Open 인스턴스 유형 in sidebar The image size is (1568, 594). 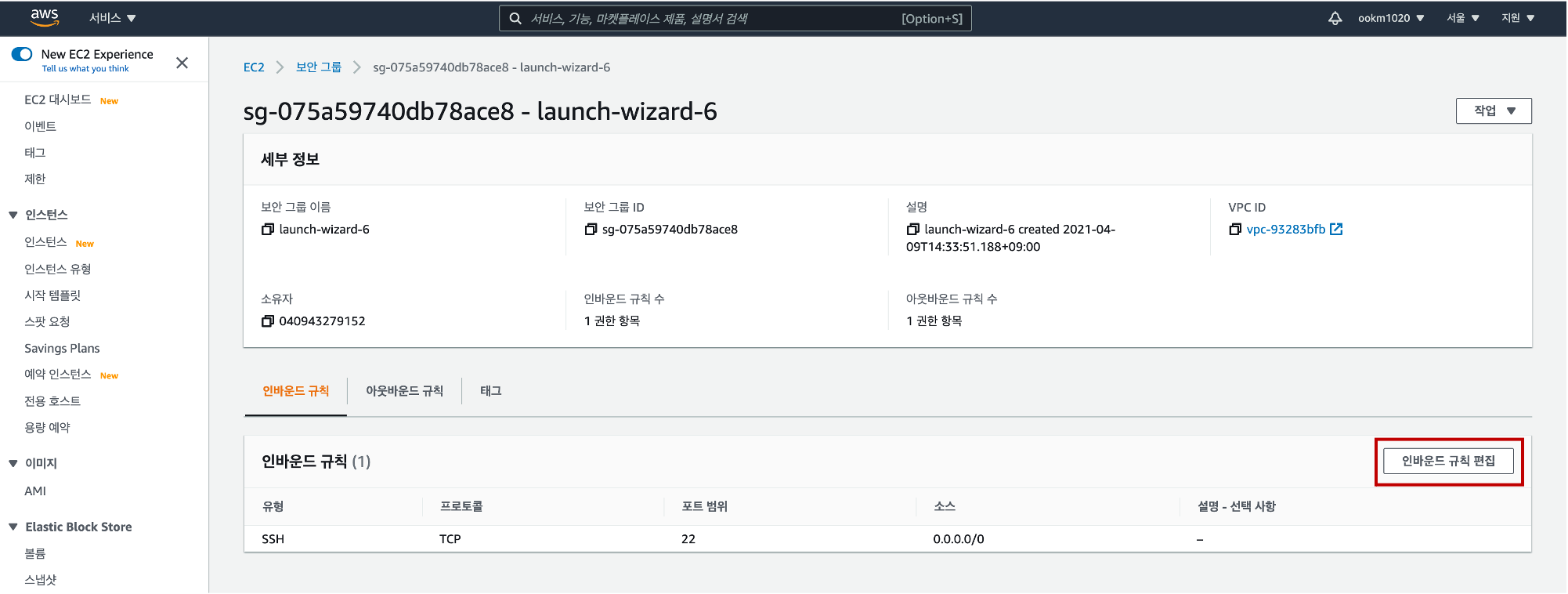[58, 269]
